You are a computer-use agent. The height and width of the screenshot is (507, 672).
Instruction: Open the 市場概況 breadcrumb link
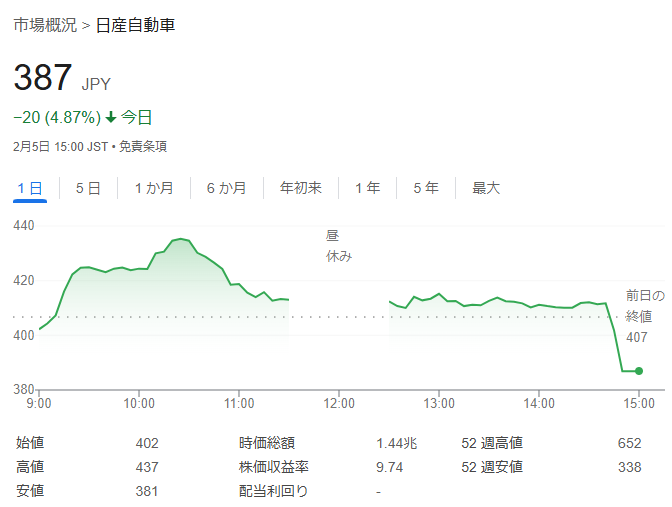(45, 25)
